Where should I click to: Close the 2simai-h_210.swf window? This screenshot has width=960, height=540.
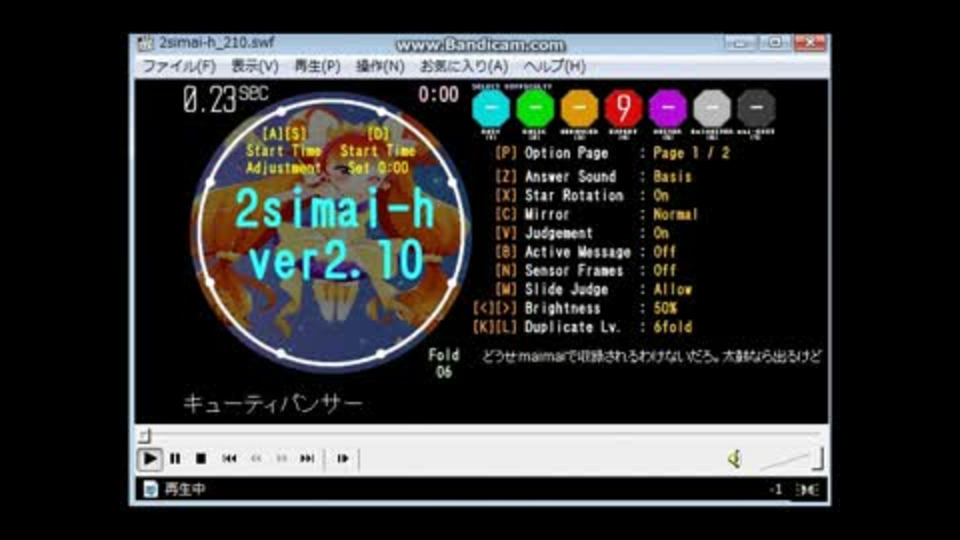click(809, 42)
